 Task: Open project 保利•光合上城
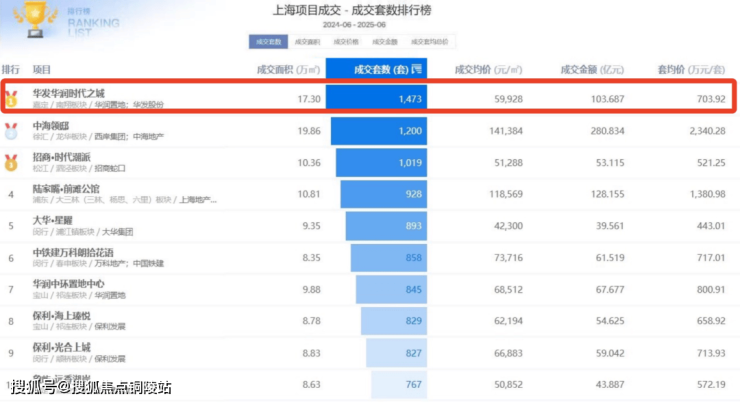tap(61, 347)
